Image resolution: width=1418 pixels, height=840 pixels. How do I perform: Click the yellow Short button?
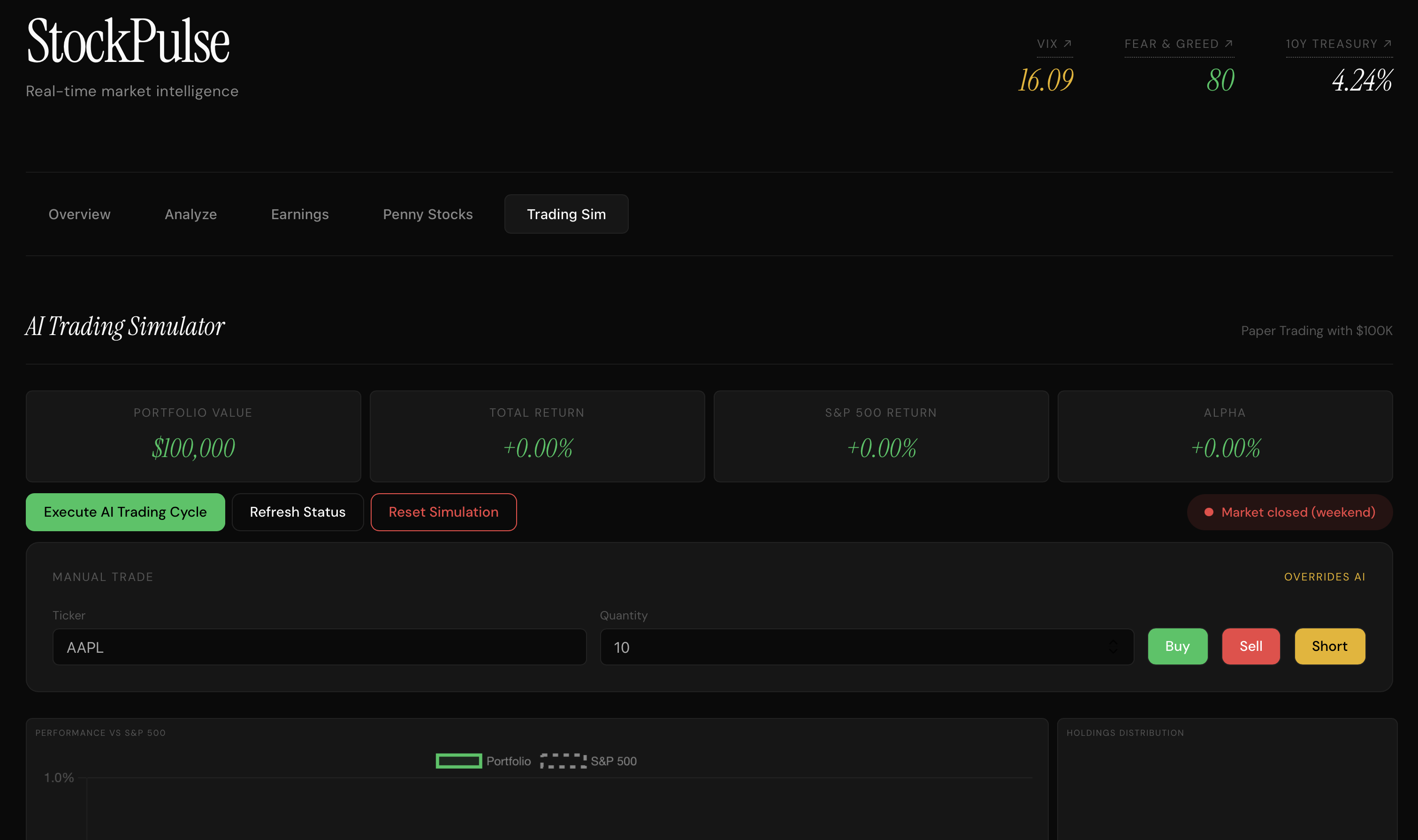coord(1329,646)
